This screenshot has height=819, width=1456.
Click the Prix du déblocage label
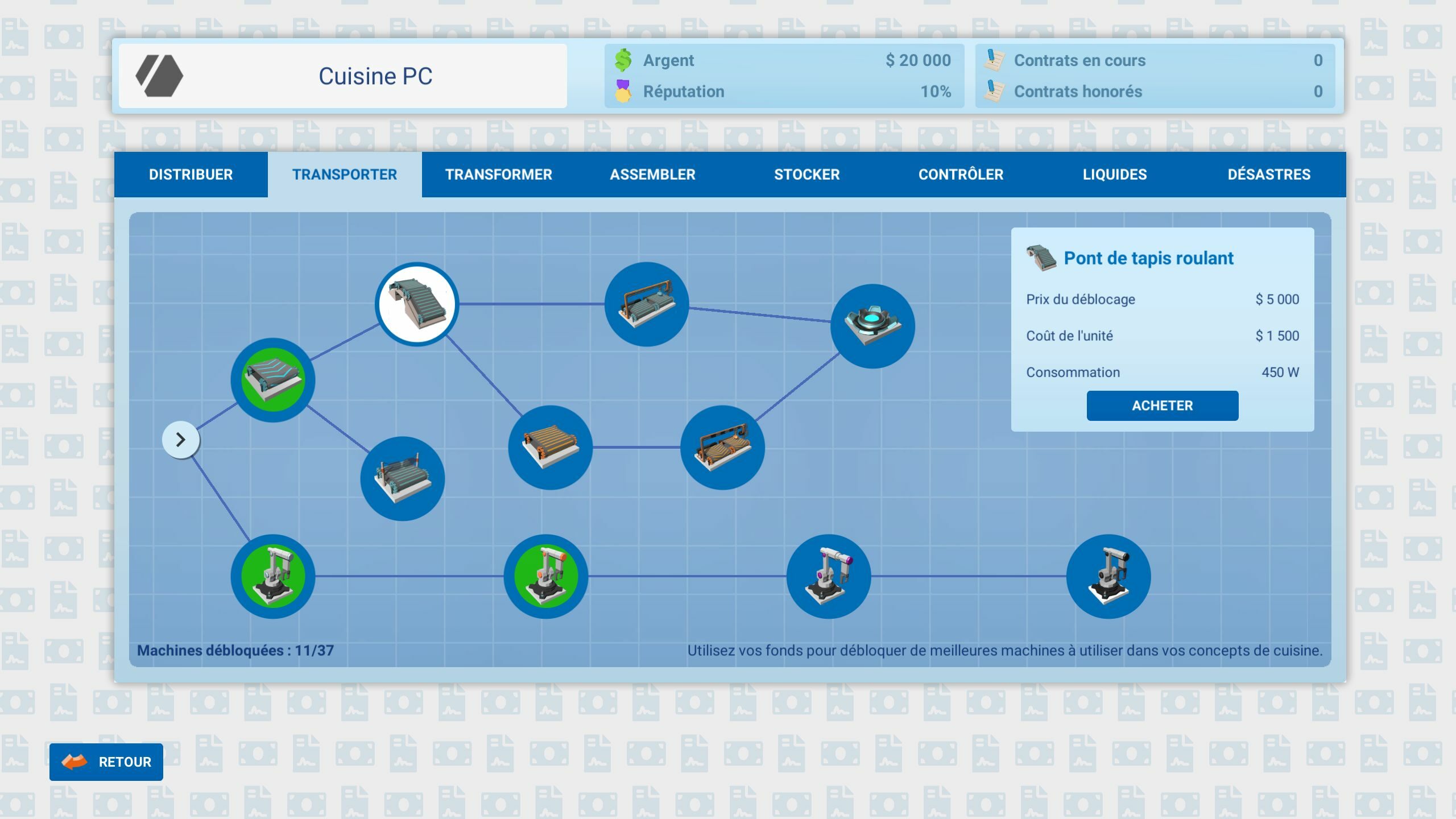(1081, 299)
